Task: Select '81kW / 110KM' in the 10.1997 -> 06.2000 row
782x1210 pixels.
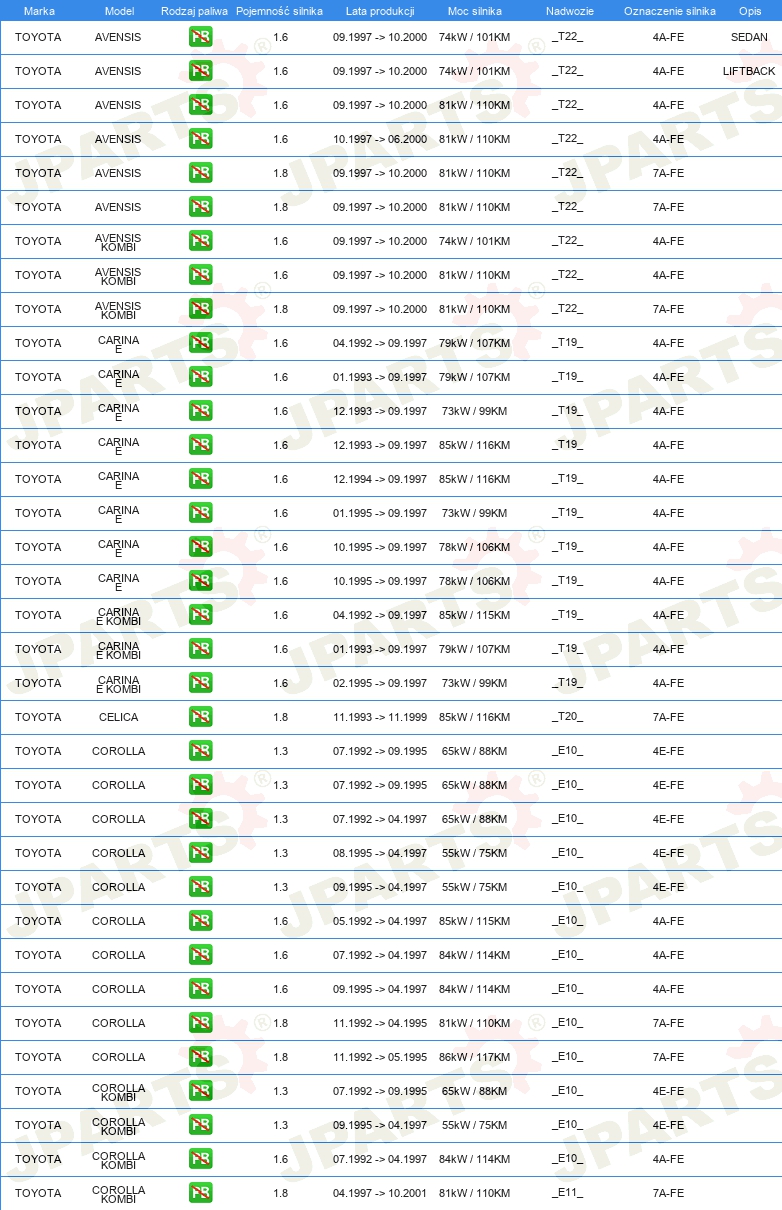Action: (x=474, y=139)
